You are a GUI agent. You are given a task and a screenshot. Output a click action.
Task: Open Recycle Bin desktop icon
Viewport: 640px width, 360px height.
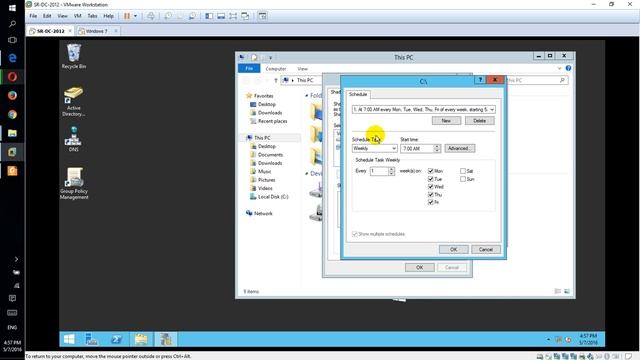(x=74, y=56)
